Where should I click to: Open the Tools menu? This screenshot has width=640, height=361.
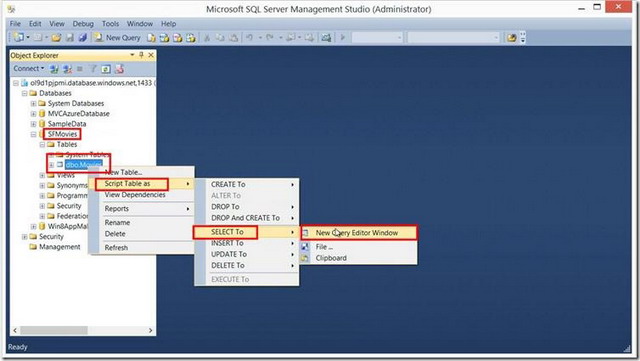coord(110,24)
